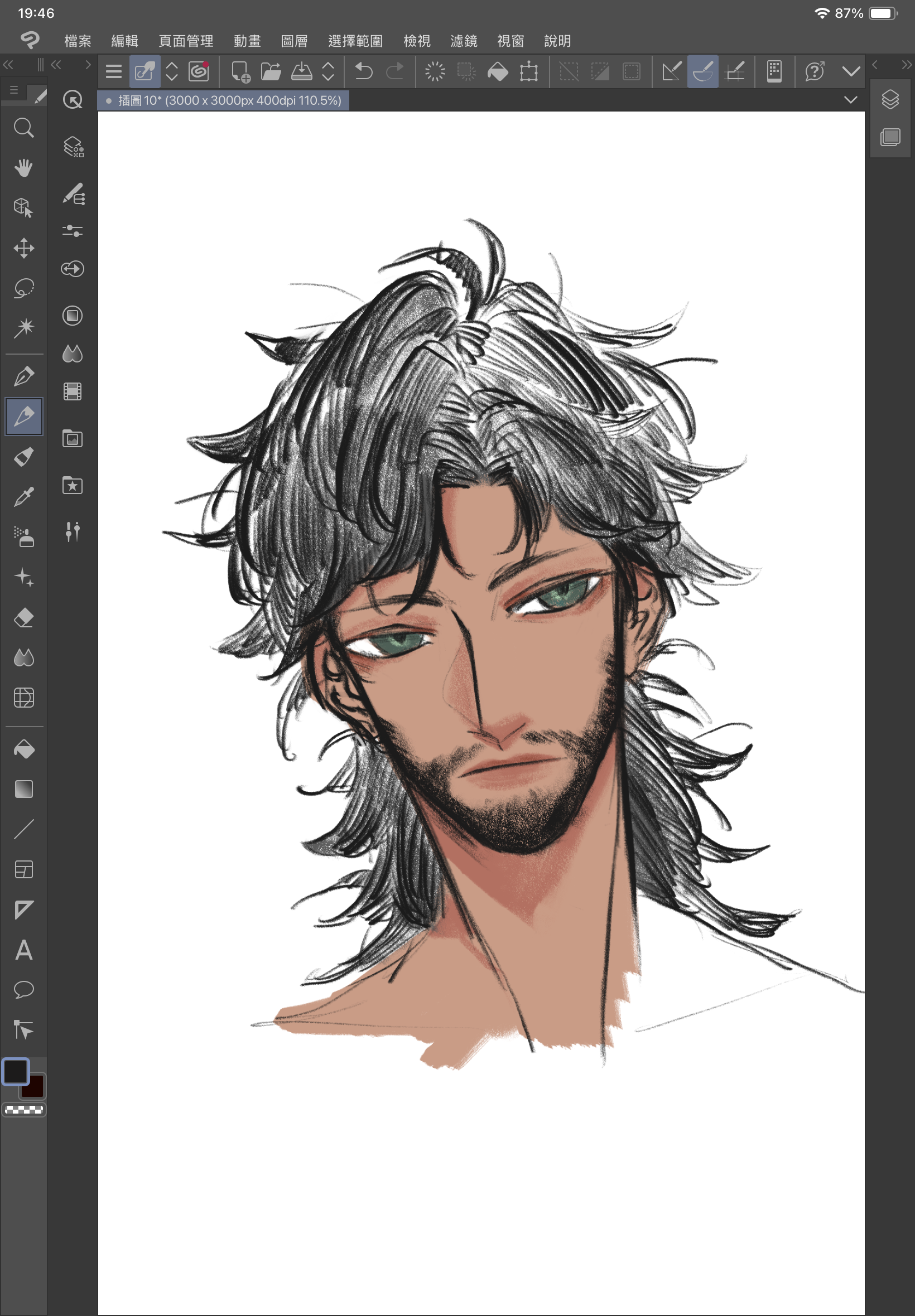The width and height of the screenshot is (915, 1316).
Task: Toggle Snap to Grid
Action: click(735, 71)
